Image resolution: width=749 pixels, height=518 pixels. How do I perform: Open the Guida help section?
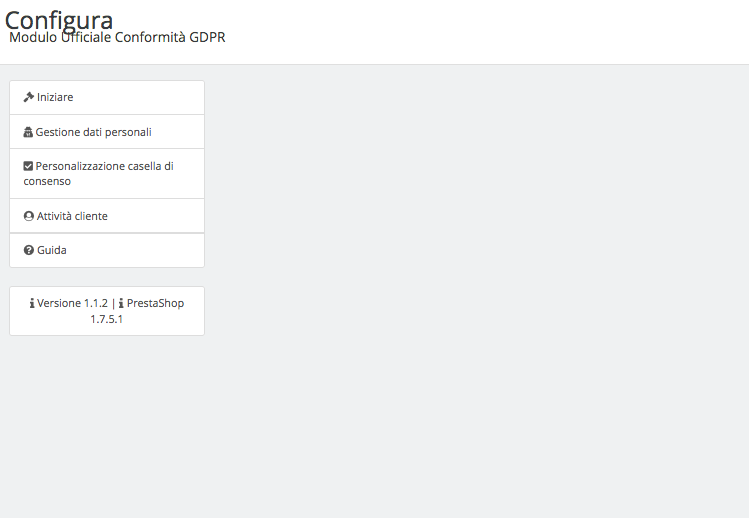pyautogui.click(x=107, y=250)
